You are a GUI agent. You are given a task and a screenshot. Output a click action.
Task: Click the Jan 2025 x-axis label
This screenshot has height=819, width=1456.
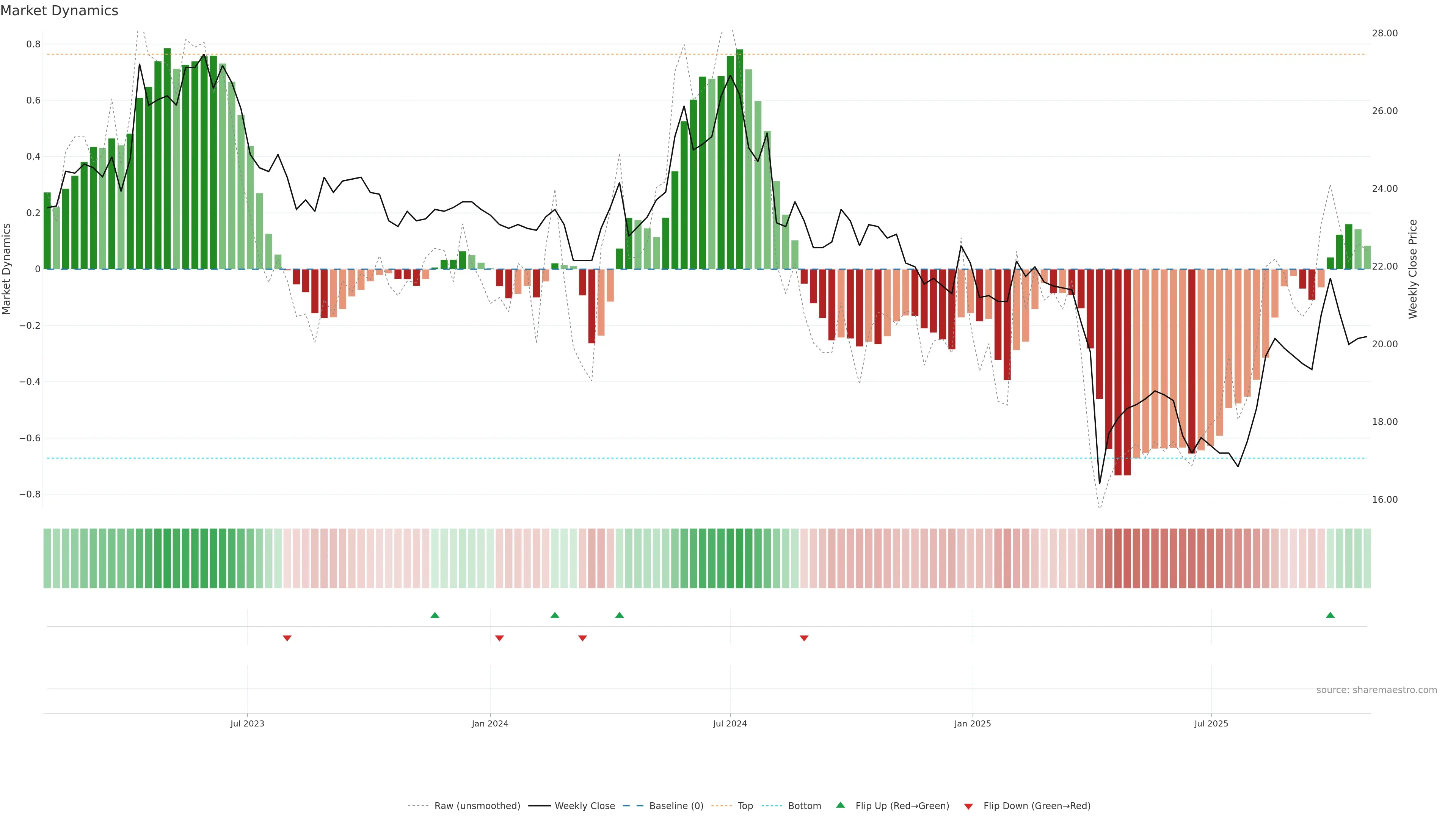coord(972,723)
